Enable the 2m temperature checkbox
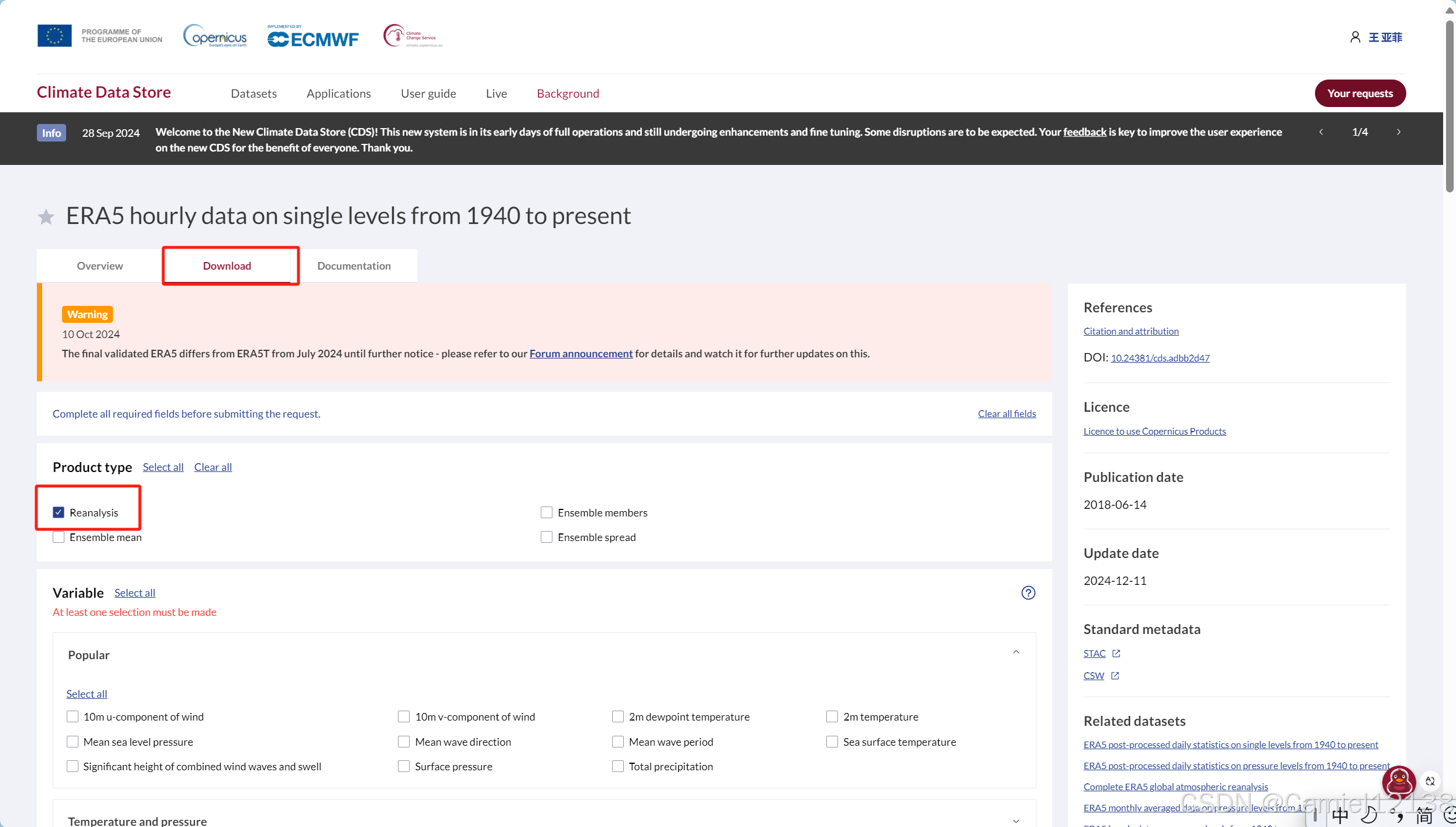Viewport: 1456px width, 827px height. 832,716
